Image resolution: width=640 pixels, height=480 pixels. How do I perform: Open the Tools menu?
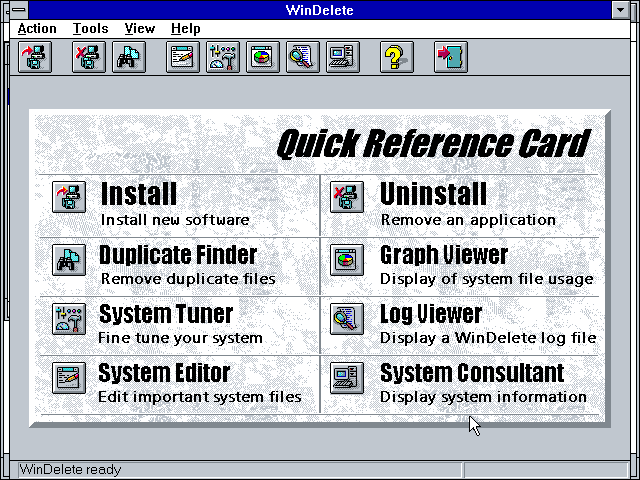(x=91, y=29)
